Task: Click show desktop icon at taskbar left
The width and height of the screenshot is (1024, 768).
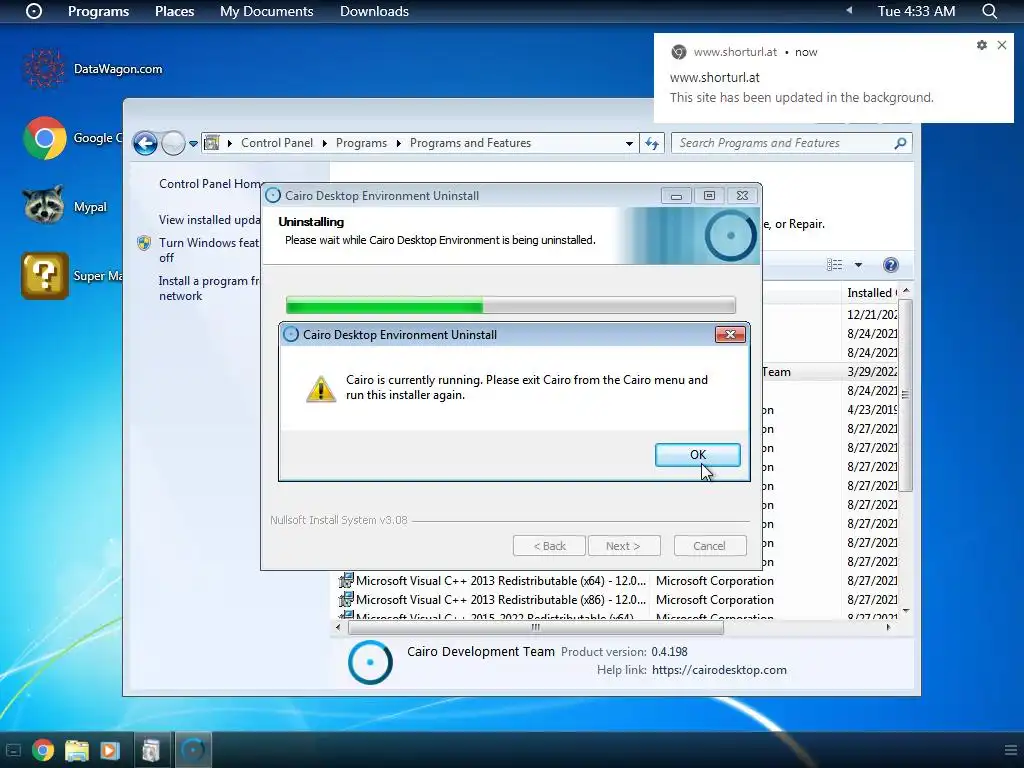Action: [14, 750]
